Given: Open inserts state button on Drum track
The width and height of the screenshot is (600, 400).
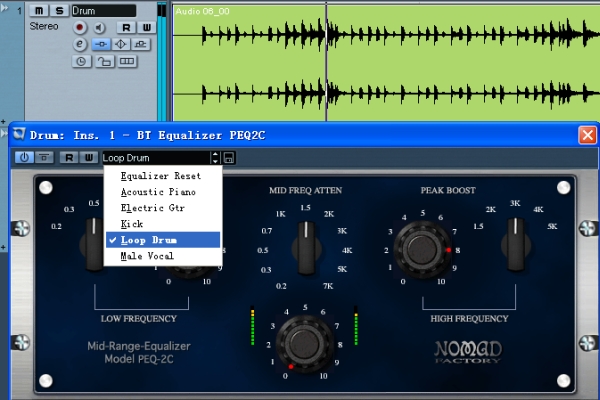Looking at the screenshot, I should coord(101,44).
